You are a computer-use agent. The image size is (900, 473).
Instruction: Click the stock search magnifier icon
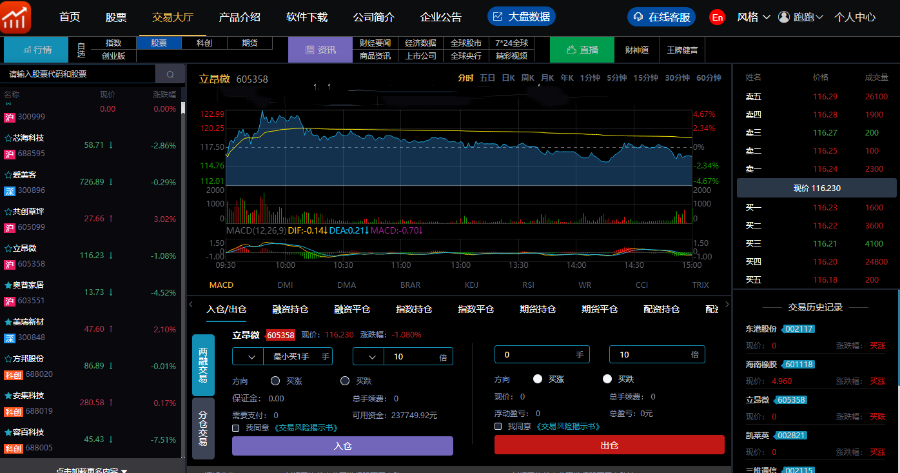tap(169, 74)
